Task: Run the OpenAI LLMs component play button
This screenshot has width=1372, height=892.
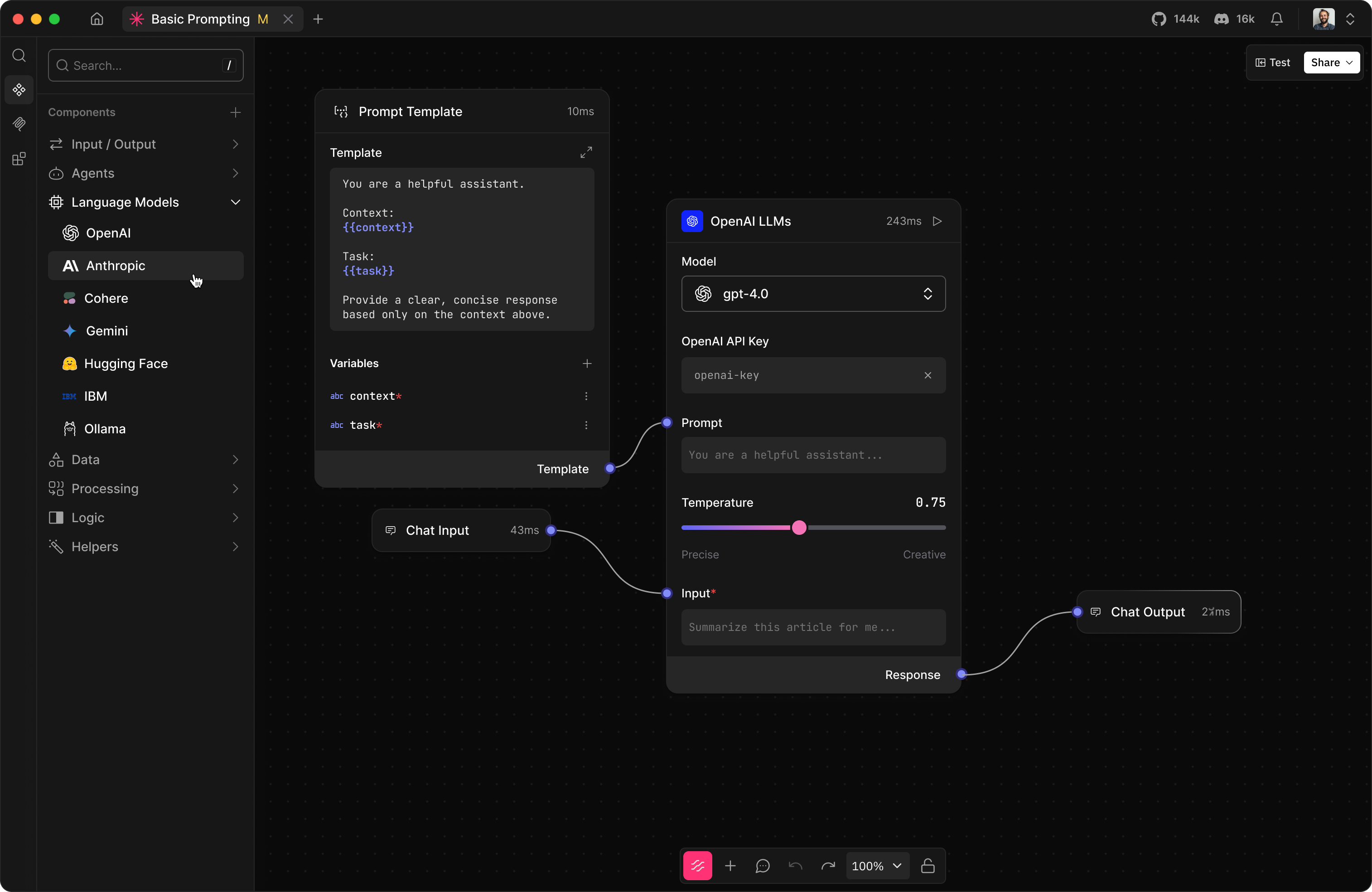Action: (937, 222)
